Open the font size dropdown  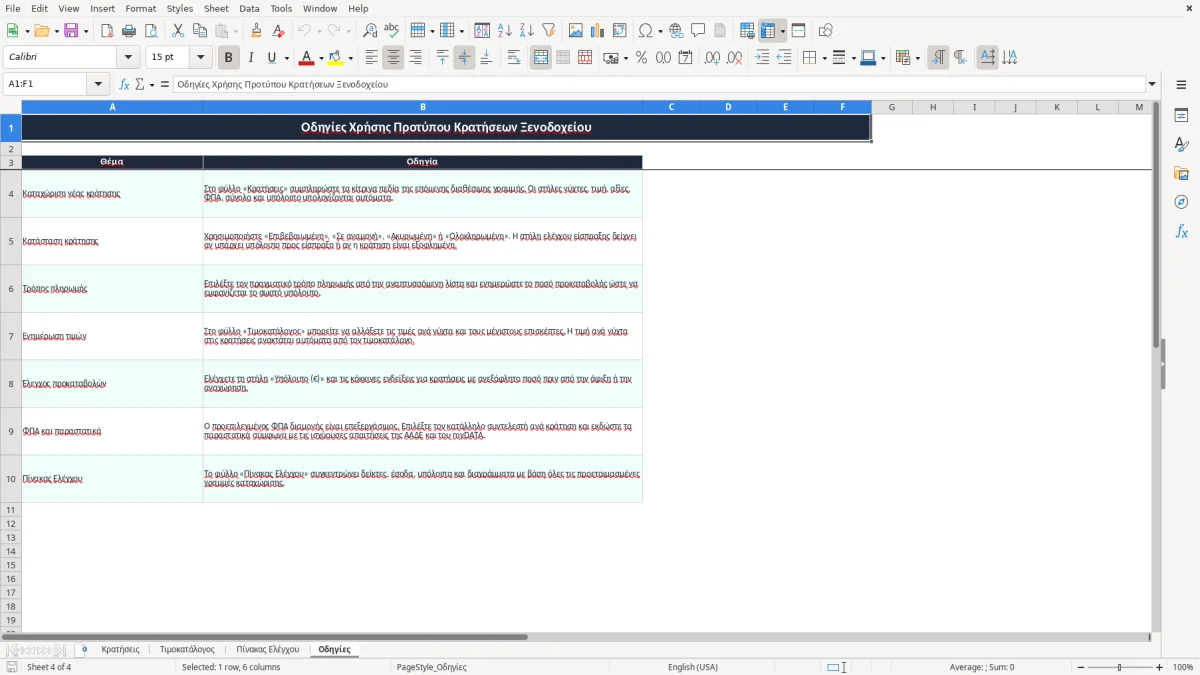(201, 58)
